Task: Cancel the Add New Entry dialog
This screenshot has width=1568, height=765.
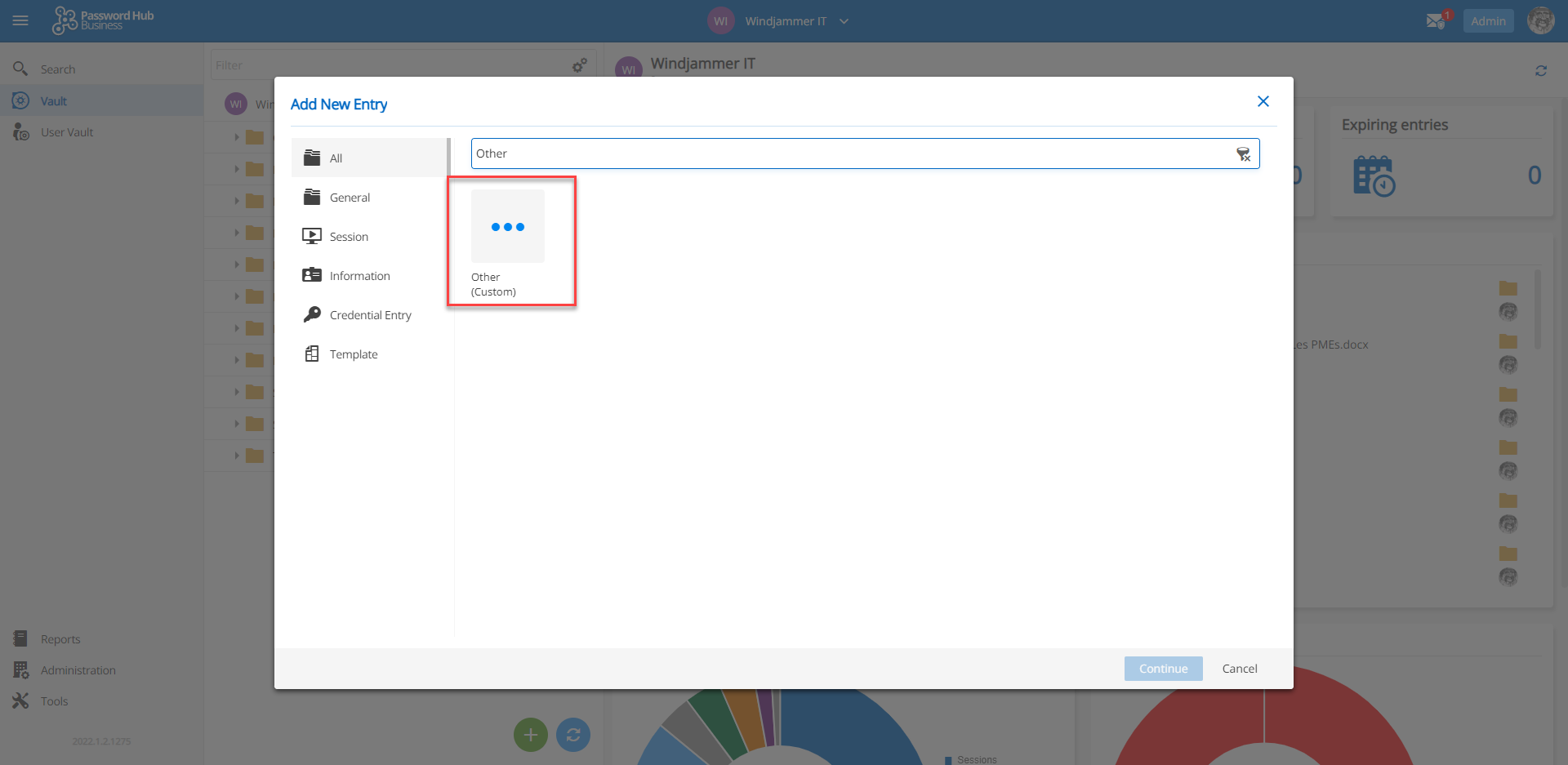Action: 1239,669
